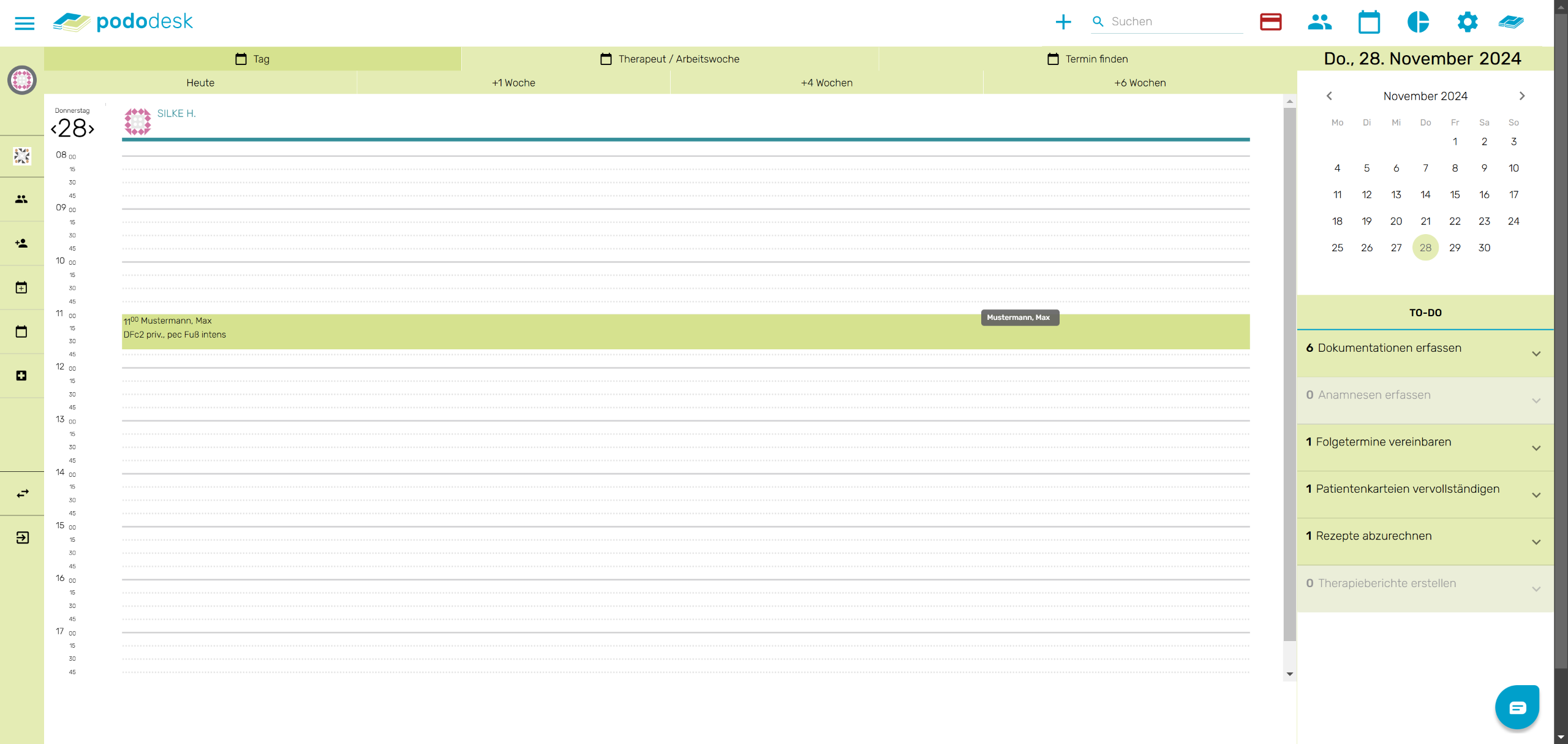Open the red payment card icon
The image size is (1568, 744).
coord(1270,22)
